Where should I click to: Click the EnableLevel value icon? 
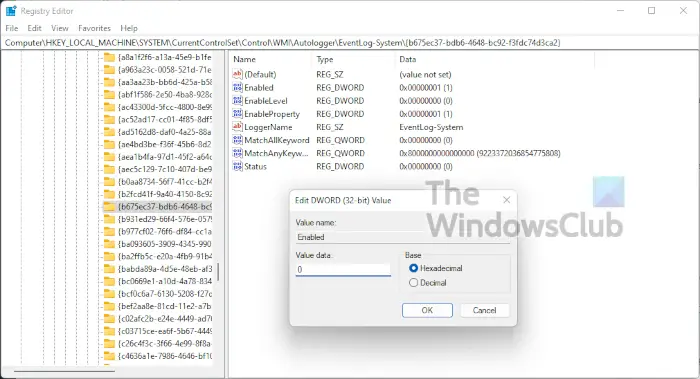[238, 101]
